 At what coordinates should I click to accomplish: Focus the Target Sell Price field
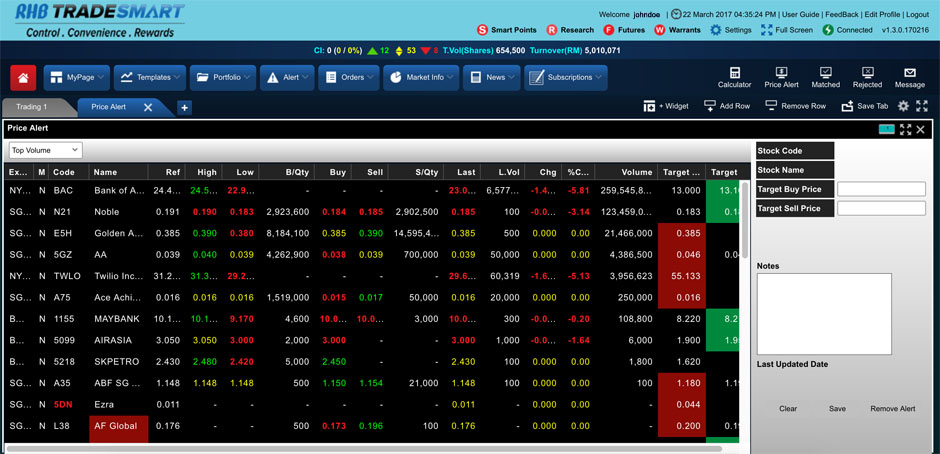881,209
